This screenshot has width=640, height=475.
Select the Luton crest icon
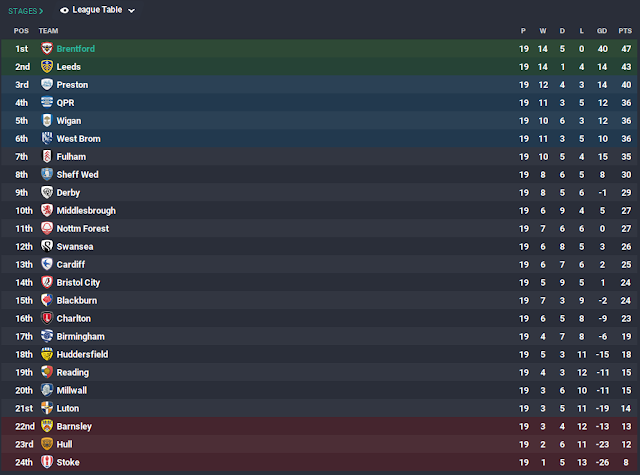click(x=47, y=408)
